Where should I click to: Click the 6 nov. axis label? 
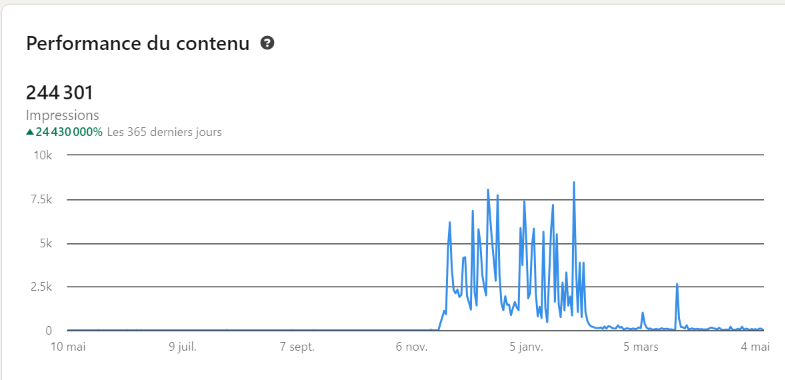point(412,347)
